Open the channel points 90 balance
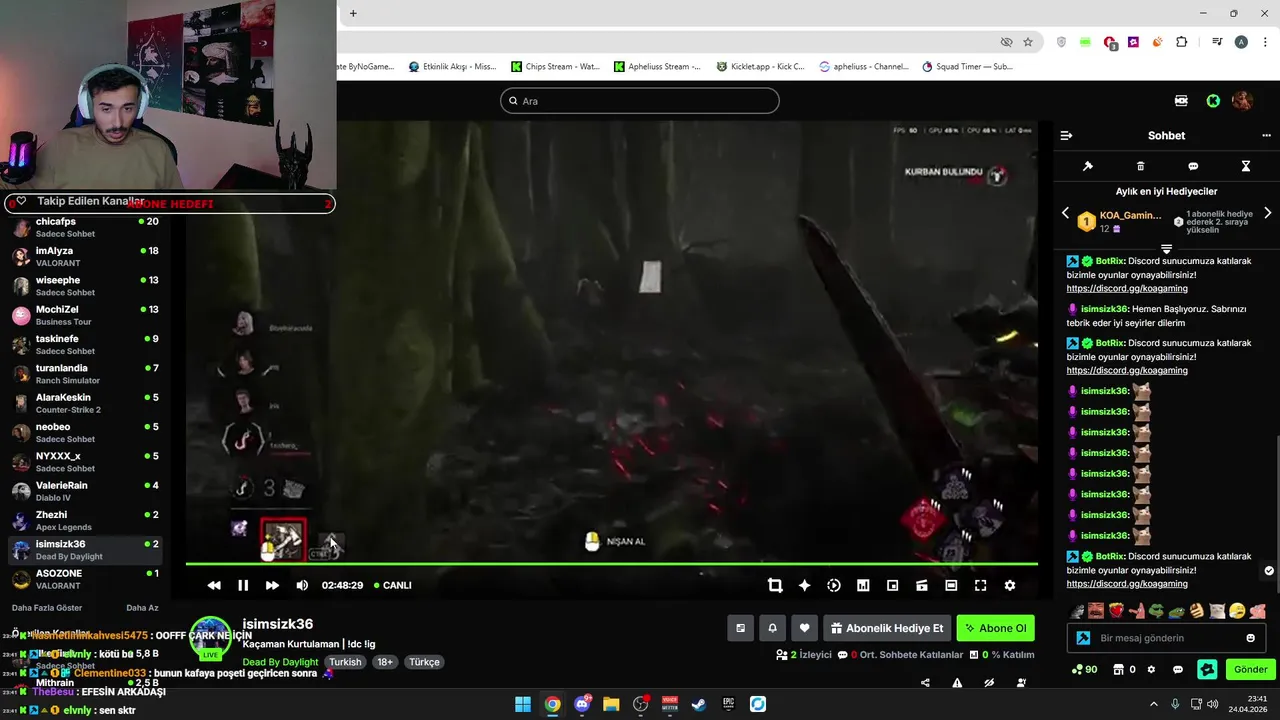Viewport: 1280px width, 720px height. [1084, 669]
